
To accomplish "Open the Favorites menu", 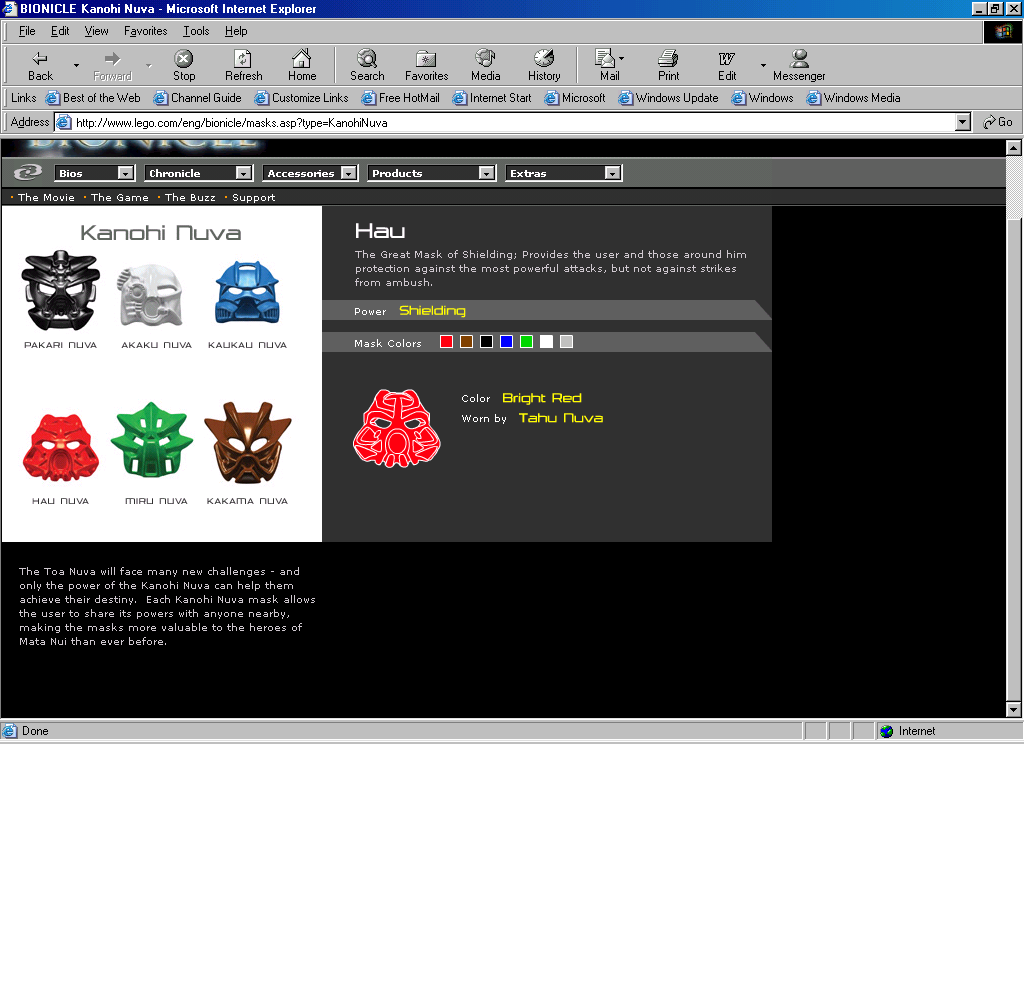I will pos(146,31).
